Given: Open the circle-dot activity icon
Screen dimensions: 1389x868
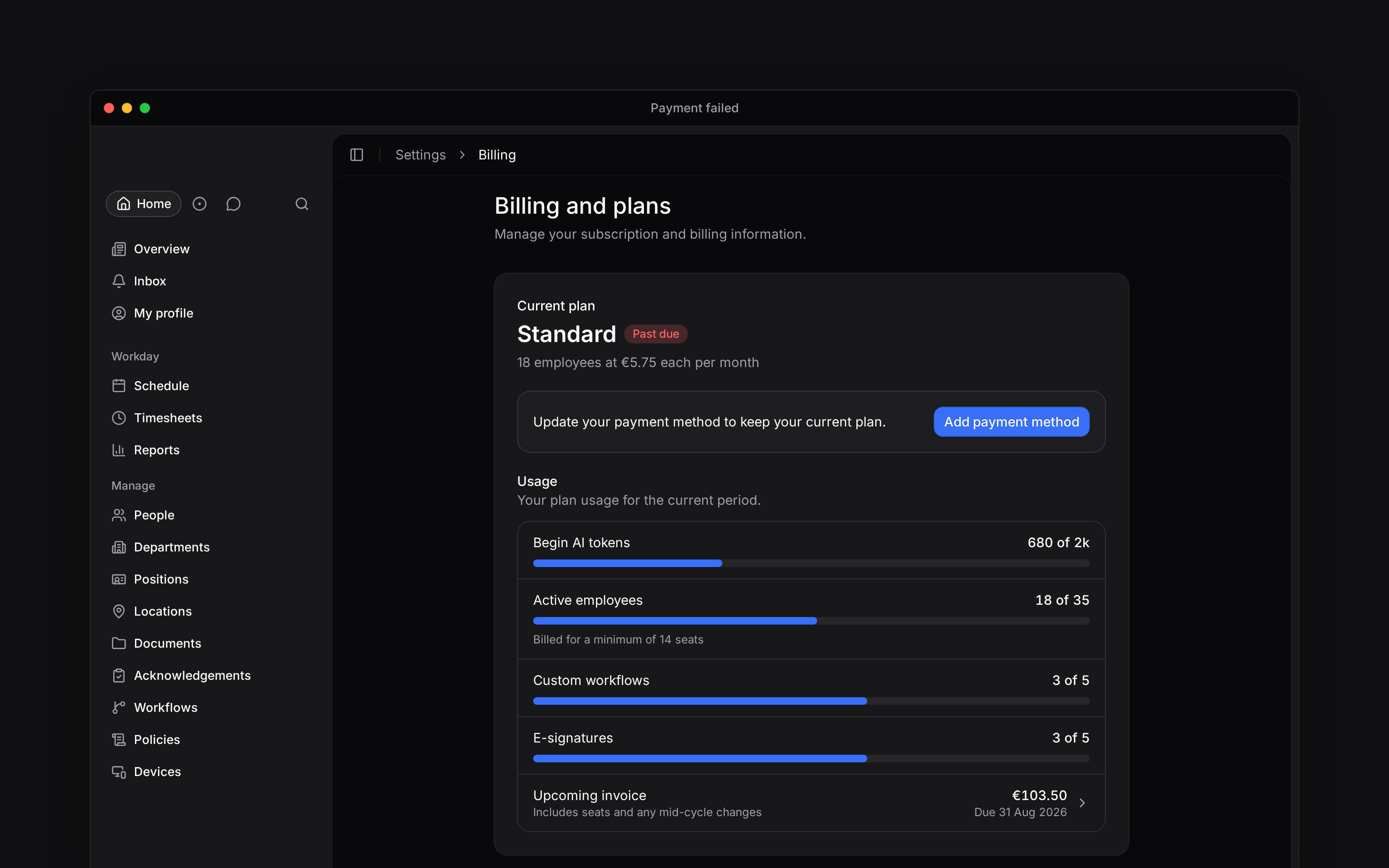Looking at the screenshot, I should (x=199, y=204).
